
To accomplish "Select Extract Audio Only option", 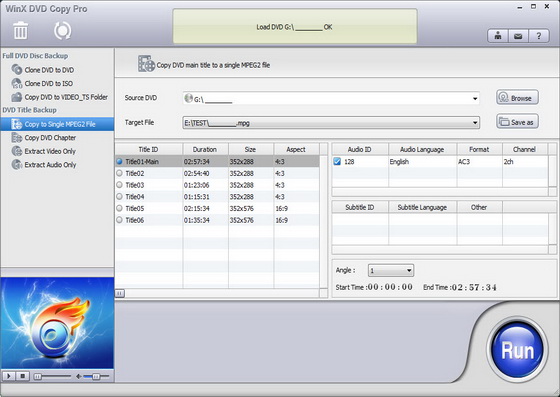I will (x=44, y=165).
